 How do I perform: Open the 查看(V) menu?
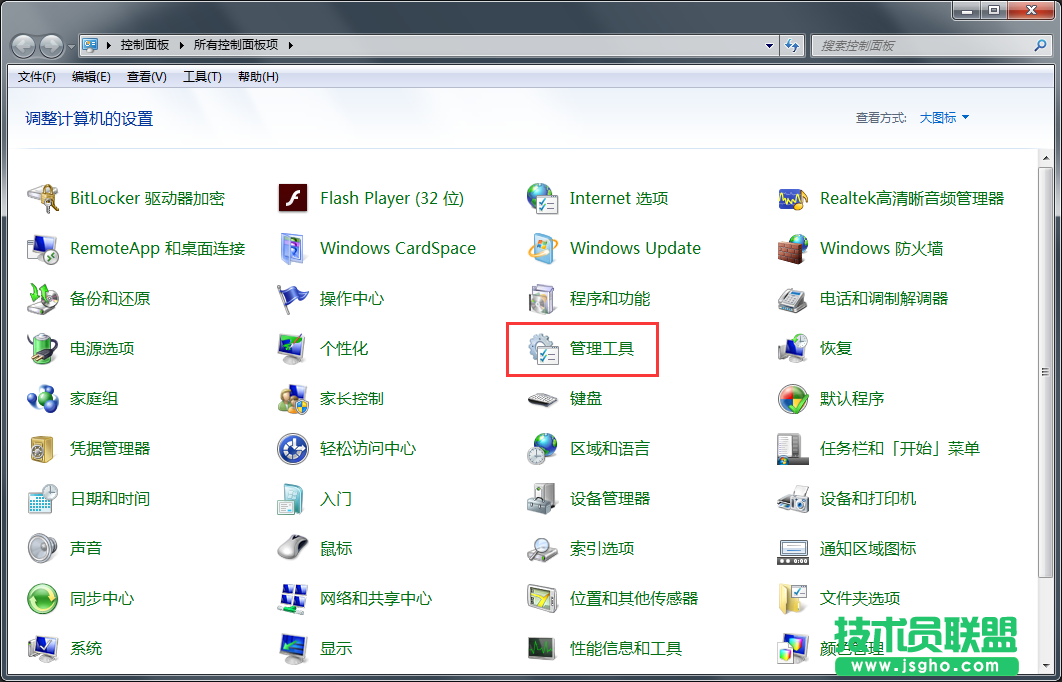pos(147,77)
